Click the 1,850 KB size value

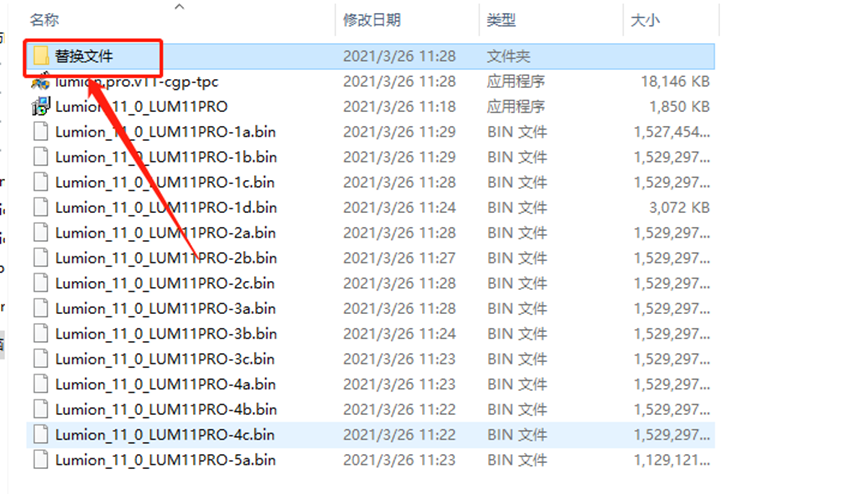tap(680, 107)
